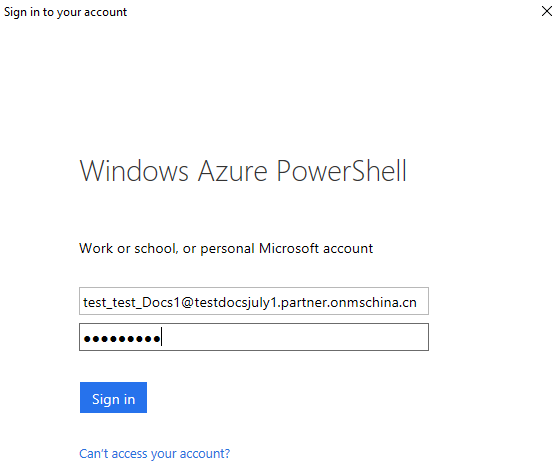Click the word Azure in the heading
Viewport: 559px width, 471px height.
click(232, 171)
